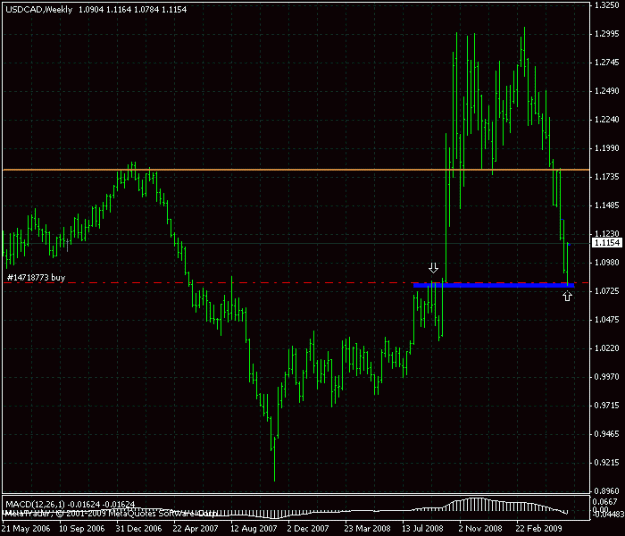The height and width of the screenshot is (536, 625).
Task: Click the 1.1990 price scale label
Action: tap(607, 148)
